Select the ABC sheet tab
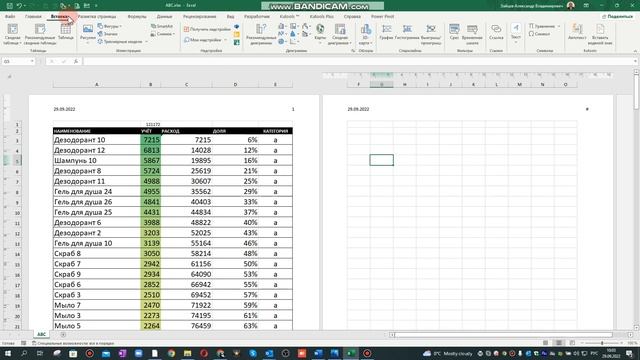The image size is (640, 360). pos(42,334)
